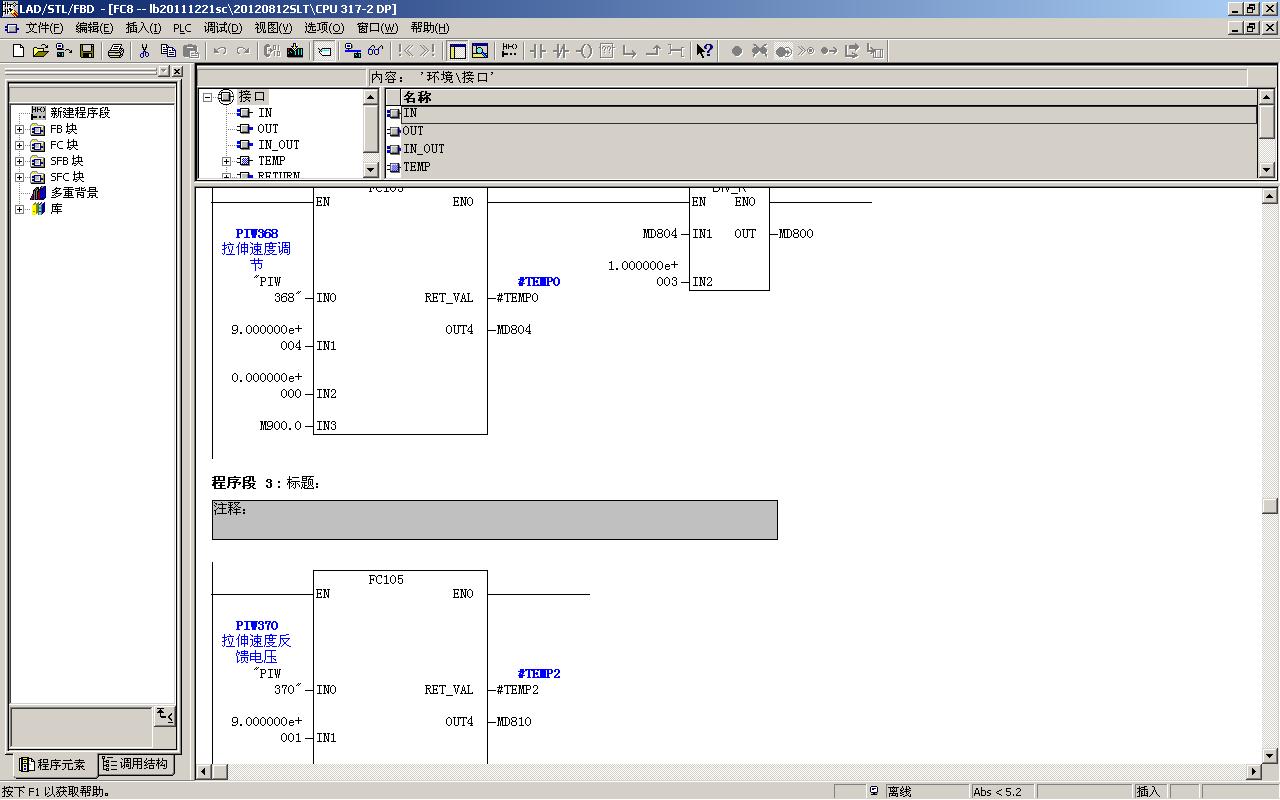Viewport: 1280px width, 800px height.
Task: Close the program elements side panel
Action: (177, 72)
